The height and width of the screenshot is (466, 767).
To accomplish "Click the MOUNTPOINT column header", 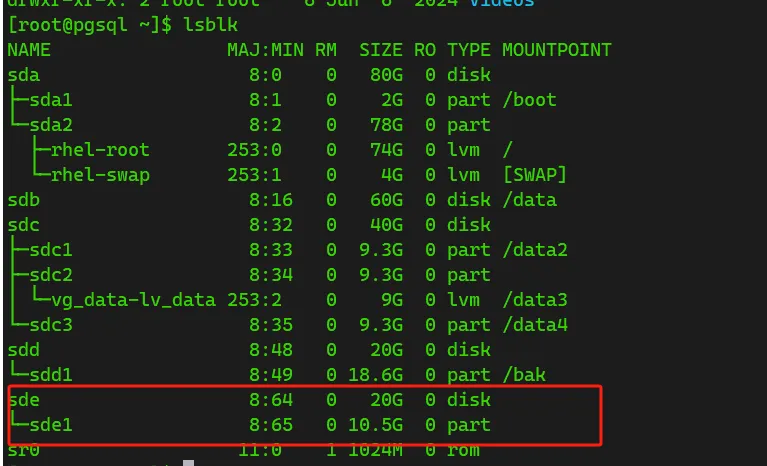I will [557, 50].
